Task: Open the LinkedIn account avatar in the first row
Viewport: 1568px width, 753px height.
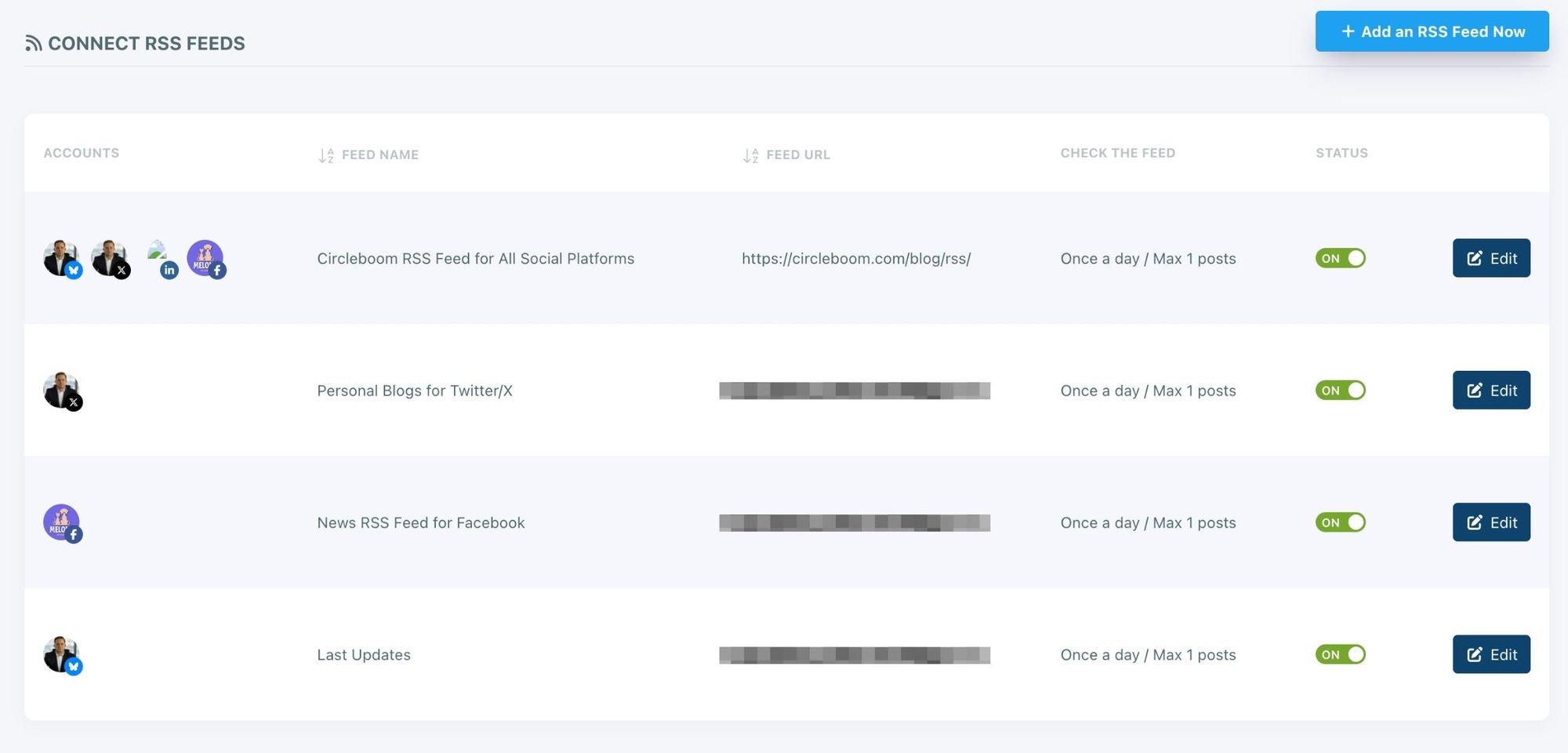Action: 161,257
